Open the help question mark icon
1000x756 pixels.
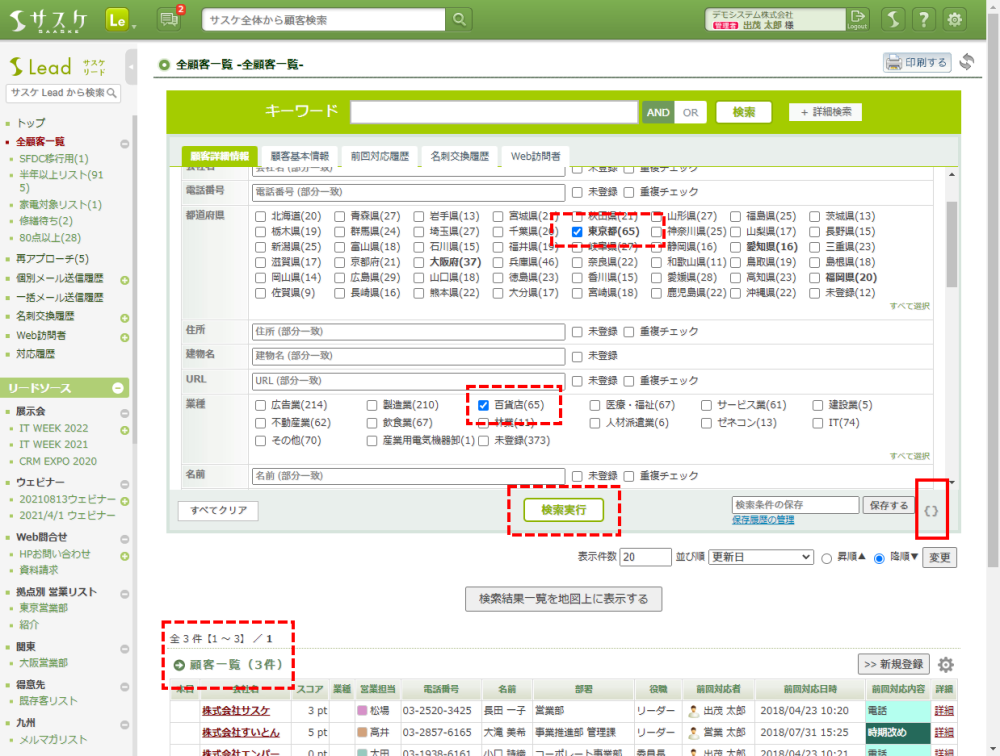tap(923, 19)
